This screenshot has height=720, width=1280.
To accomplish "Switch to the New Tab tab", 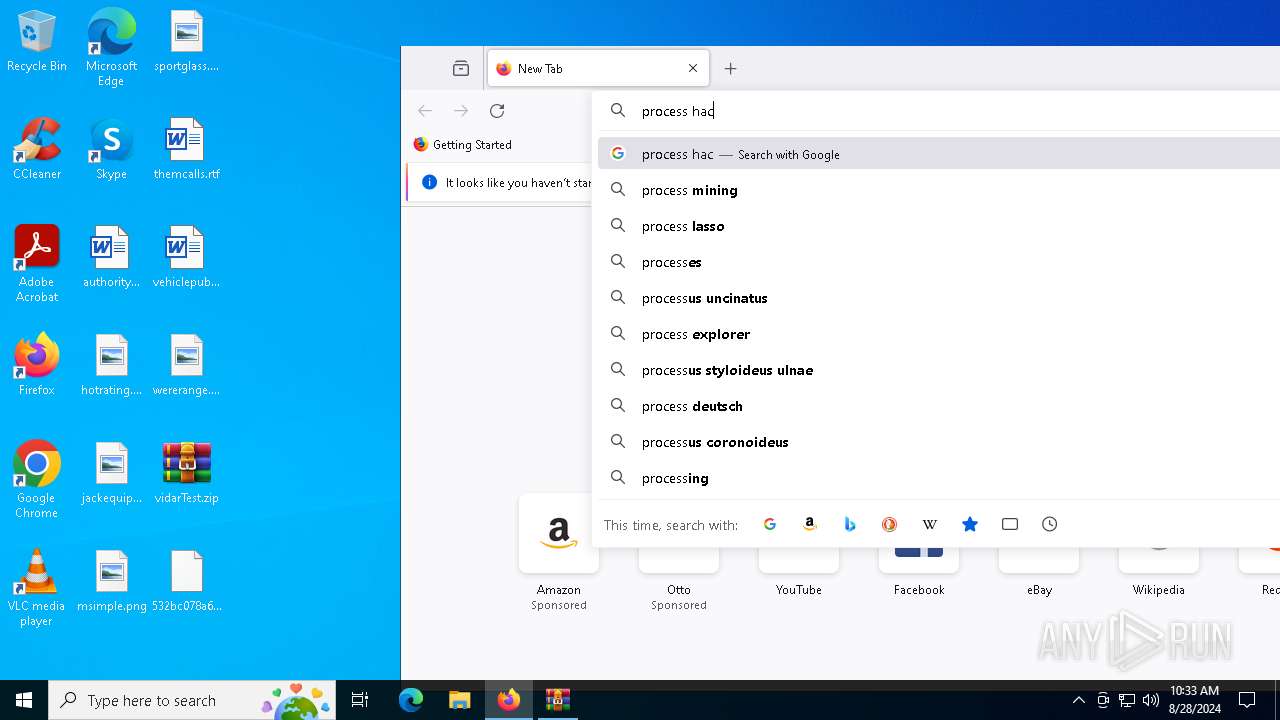I will 598,68.
